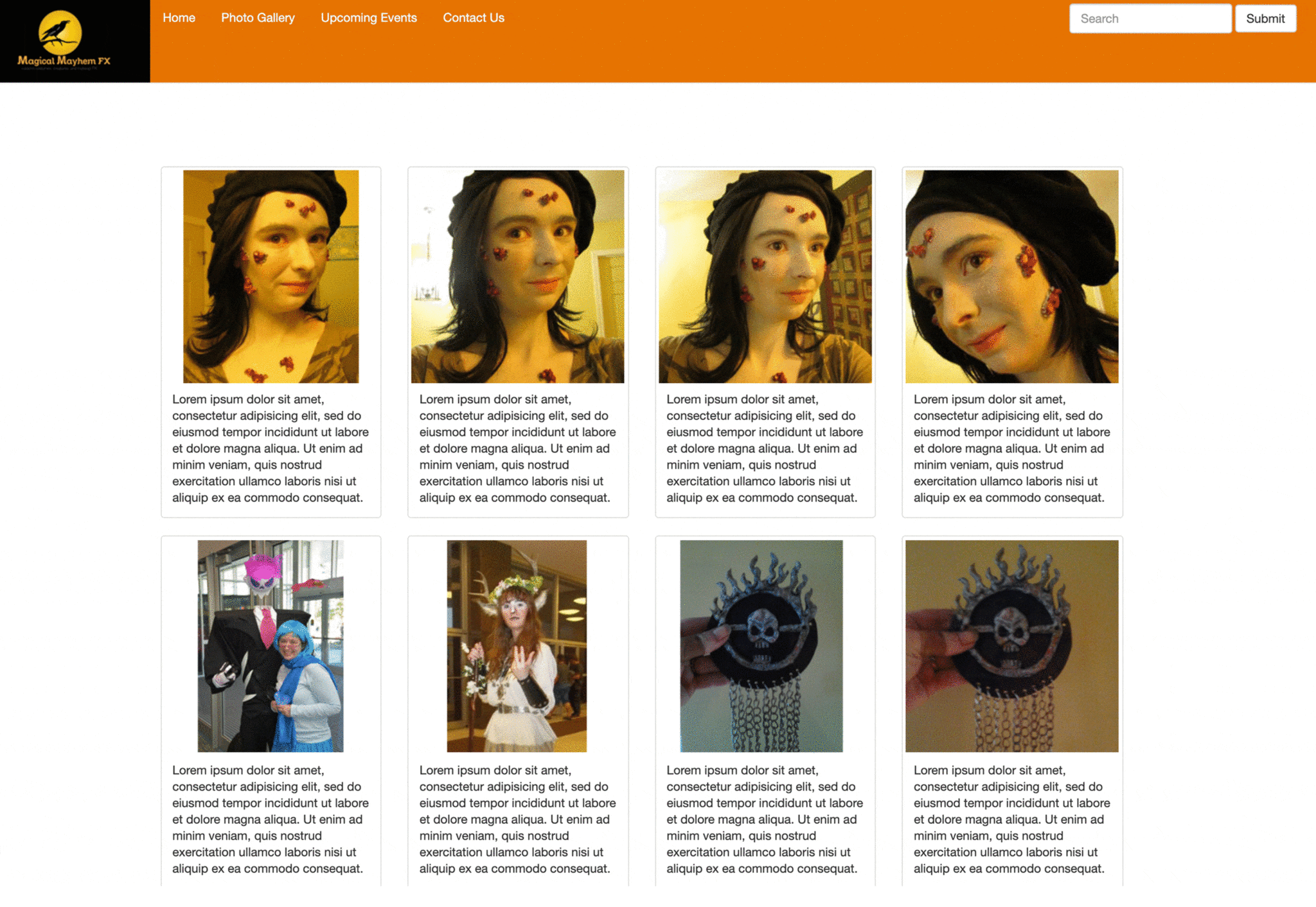Click caption under tilted close-up photo card
1316x907 pixels.
1011,449
